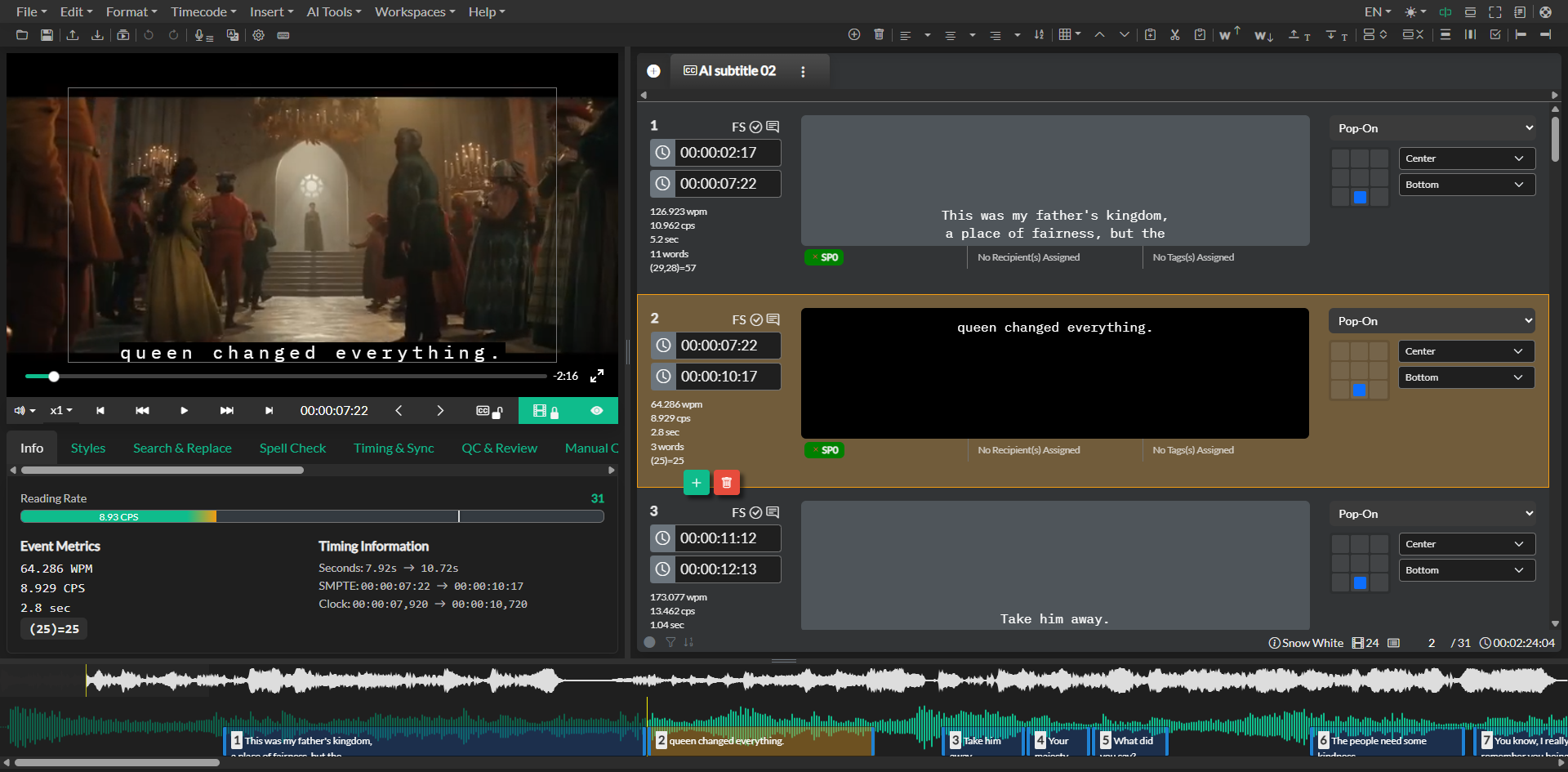Click the translate icon in the toolbar

(233, 35)
